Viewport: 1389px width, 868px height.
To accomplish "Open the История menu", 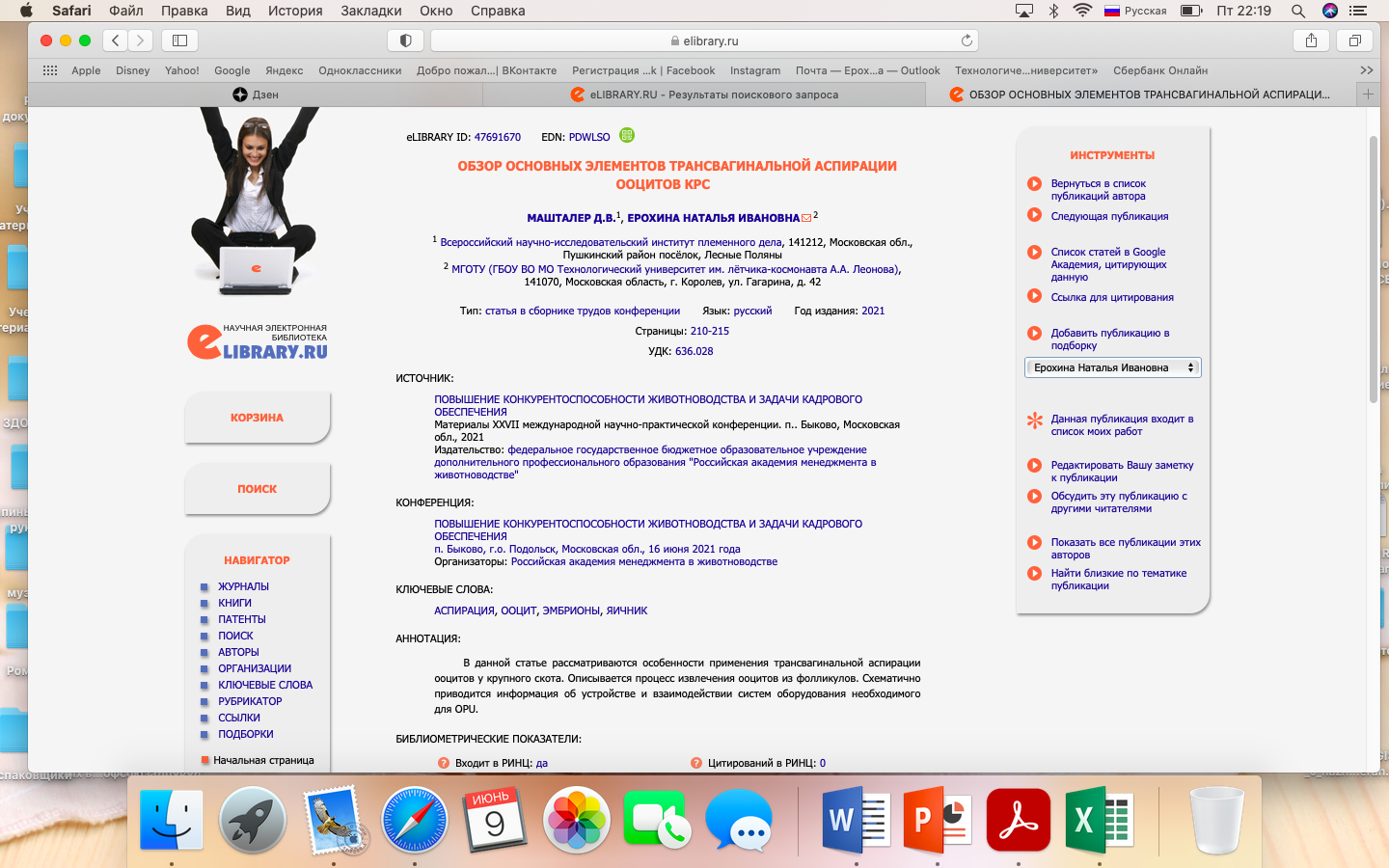I will click(x=295, y=11).
